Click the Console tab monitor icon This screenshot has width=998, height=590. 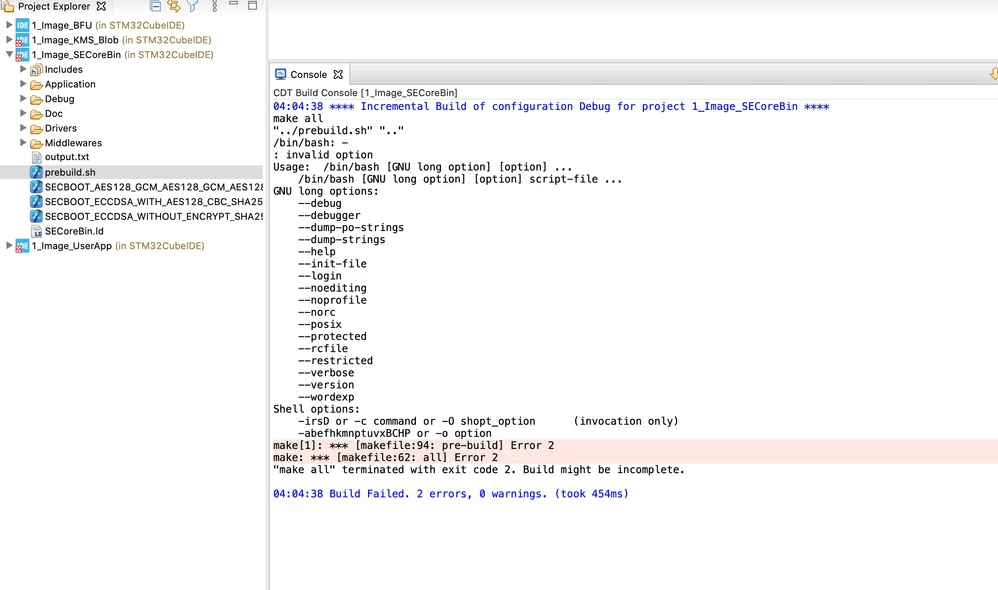[280, 74]
